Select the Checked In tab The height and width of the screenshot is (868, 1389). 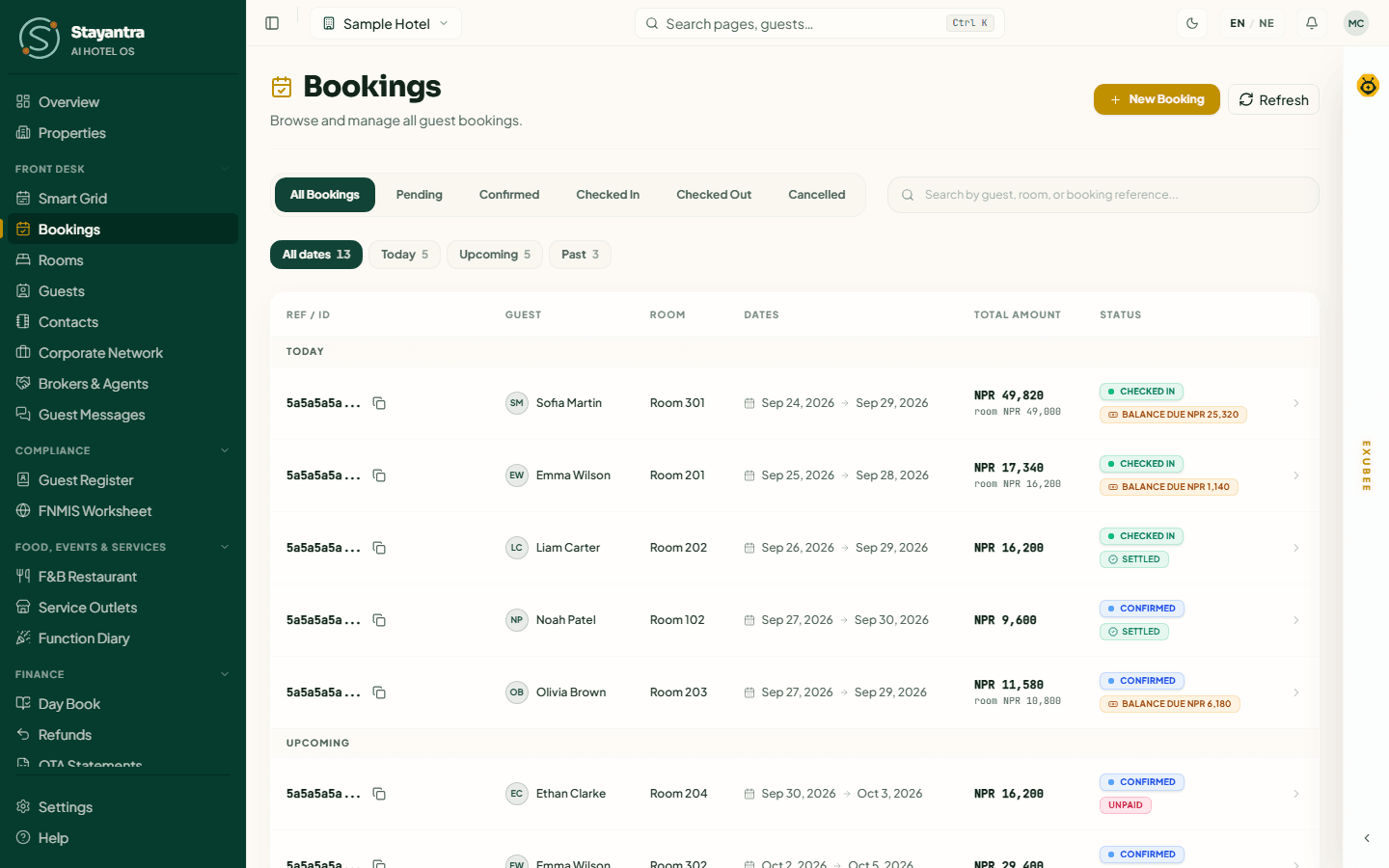(608, 195)
